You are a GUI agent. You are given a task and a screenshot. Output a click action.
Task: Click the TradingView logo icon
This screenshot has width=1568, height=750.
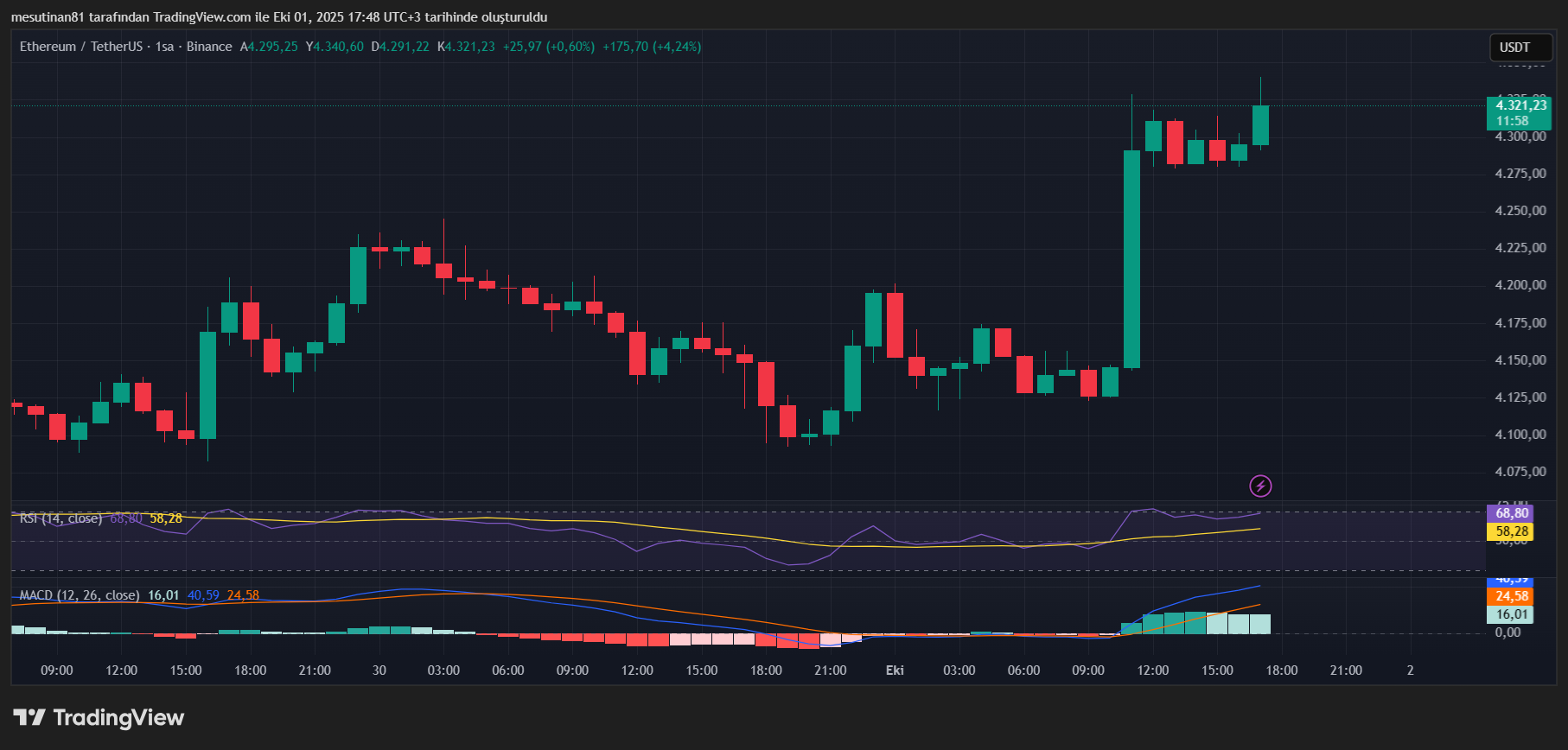(x=29, y=717)
